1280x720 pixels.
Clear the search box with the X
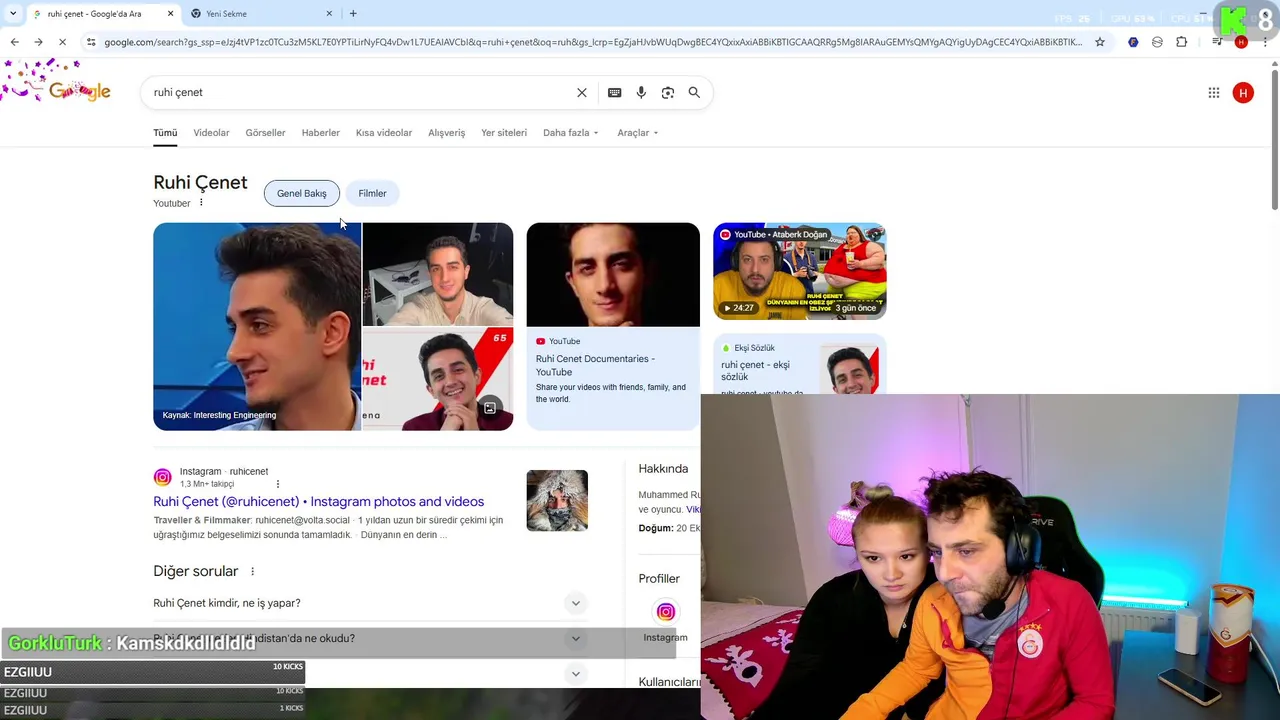(582, 92)
